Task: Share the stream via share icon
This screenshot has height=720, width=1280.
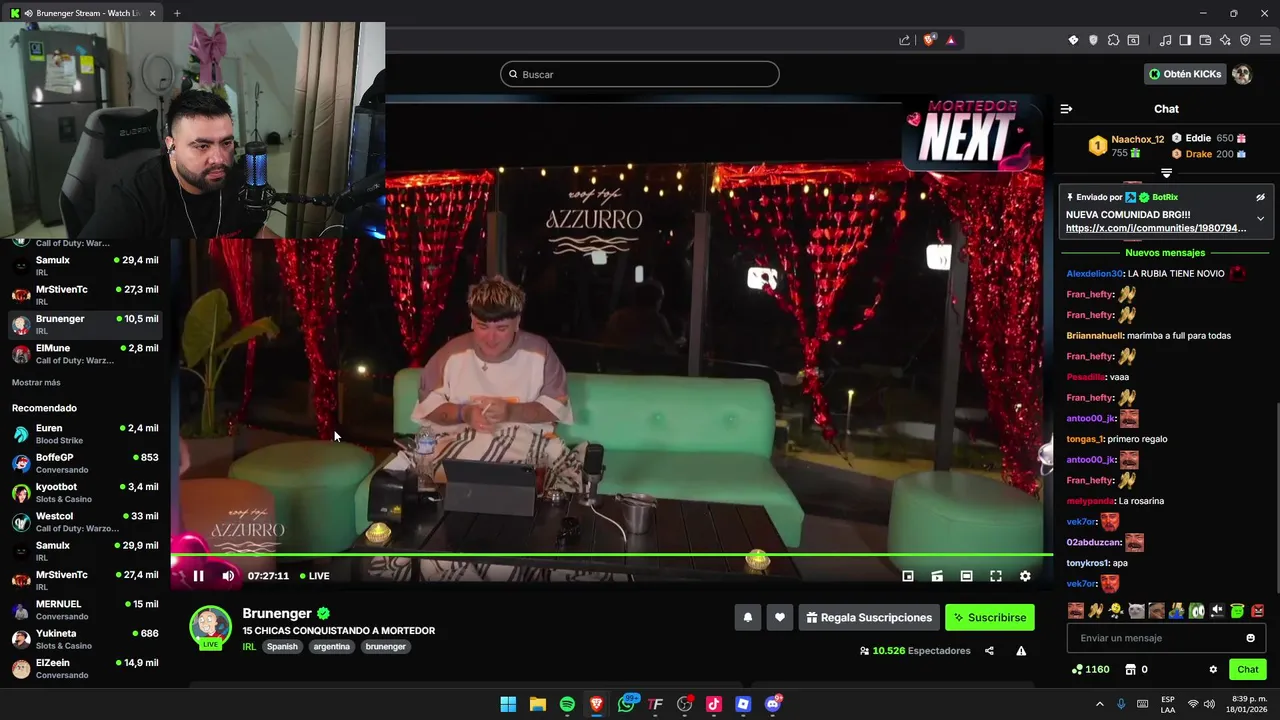Action: (x=989, y=651)
